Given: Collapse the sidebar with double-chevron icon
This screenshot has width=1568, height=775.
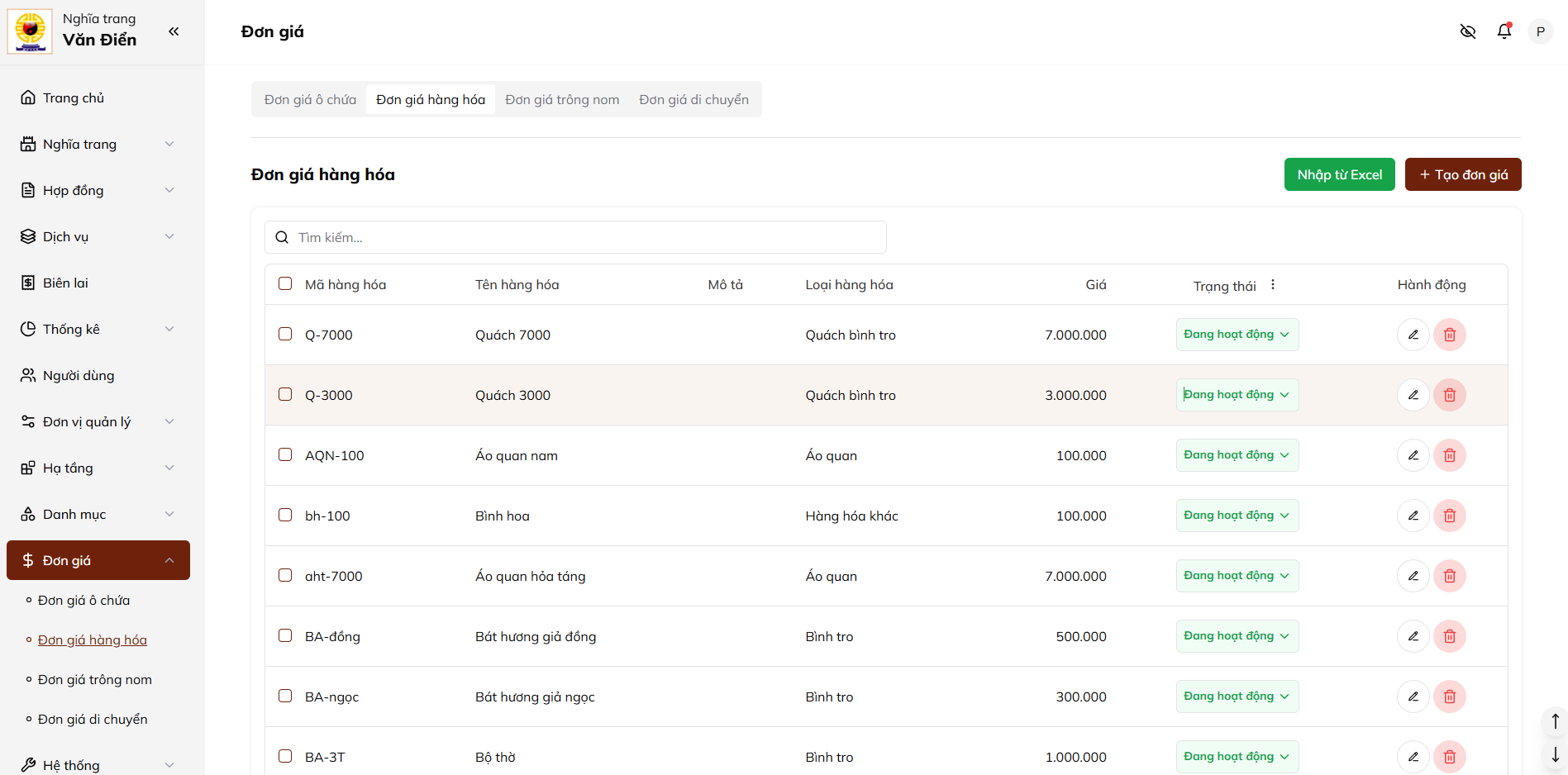Looking at the screenshot, I should coord(174,31).
